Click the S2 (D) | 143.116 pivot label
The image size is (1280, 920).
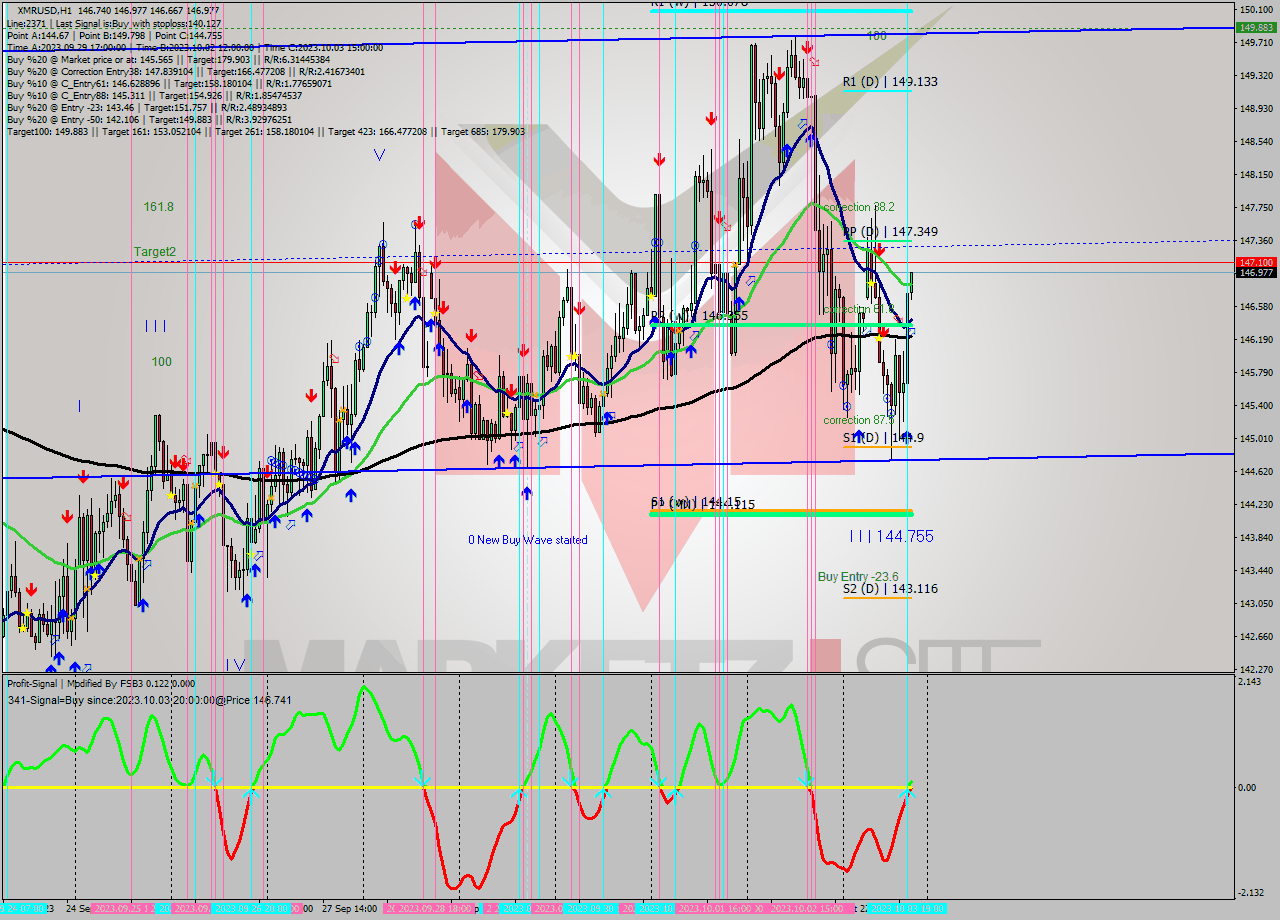click(890, 588)
